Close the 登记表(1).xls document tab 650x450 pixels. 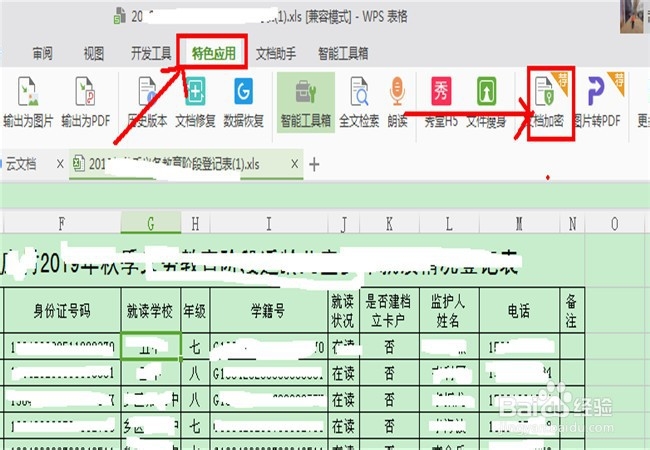click(x=294, y=164)
